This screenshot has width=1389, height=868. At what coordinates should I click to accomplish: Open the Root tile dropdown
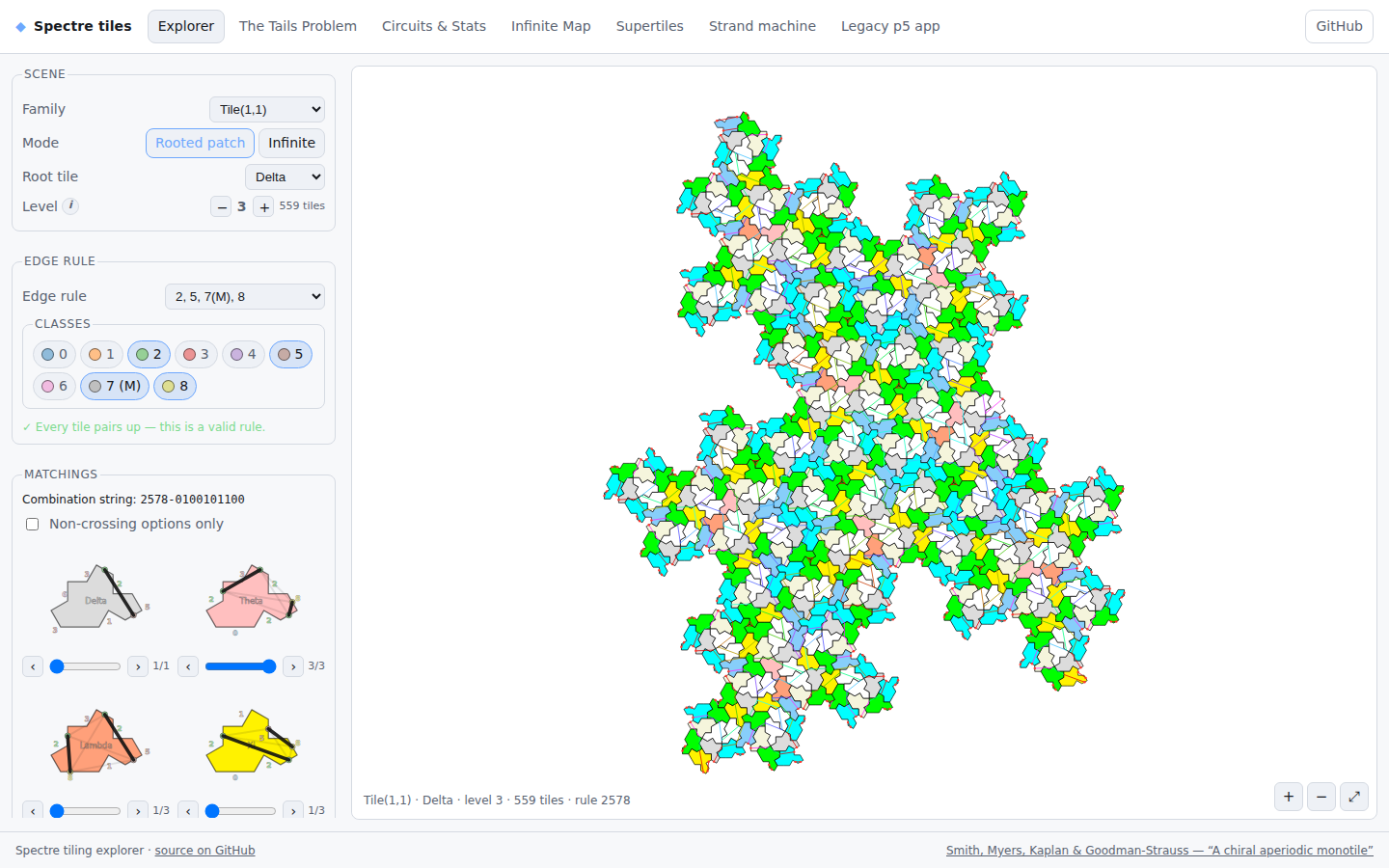285,177
